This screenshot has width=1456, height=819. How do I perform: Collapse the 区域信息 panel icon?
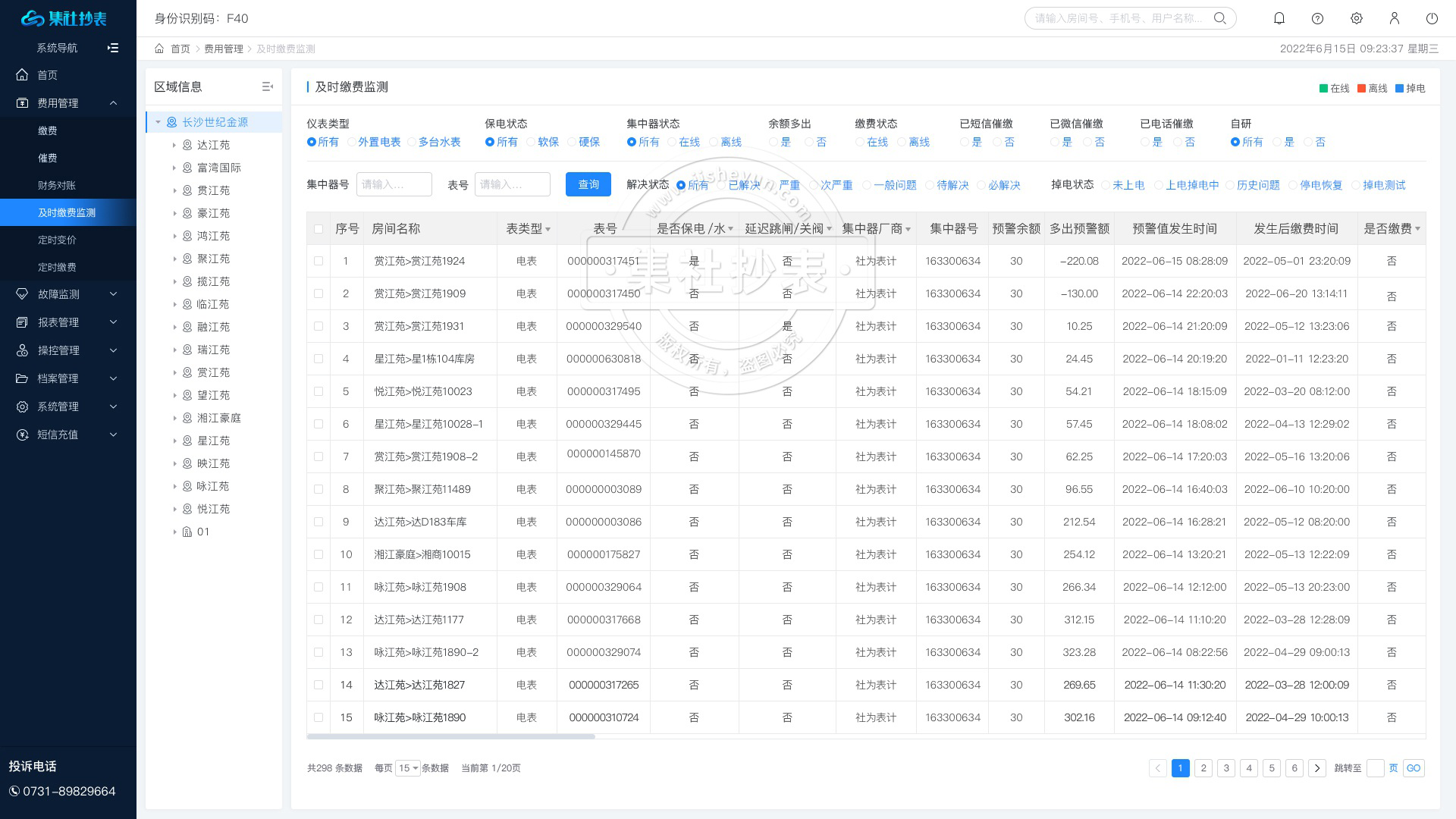(x=267, y=86)
